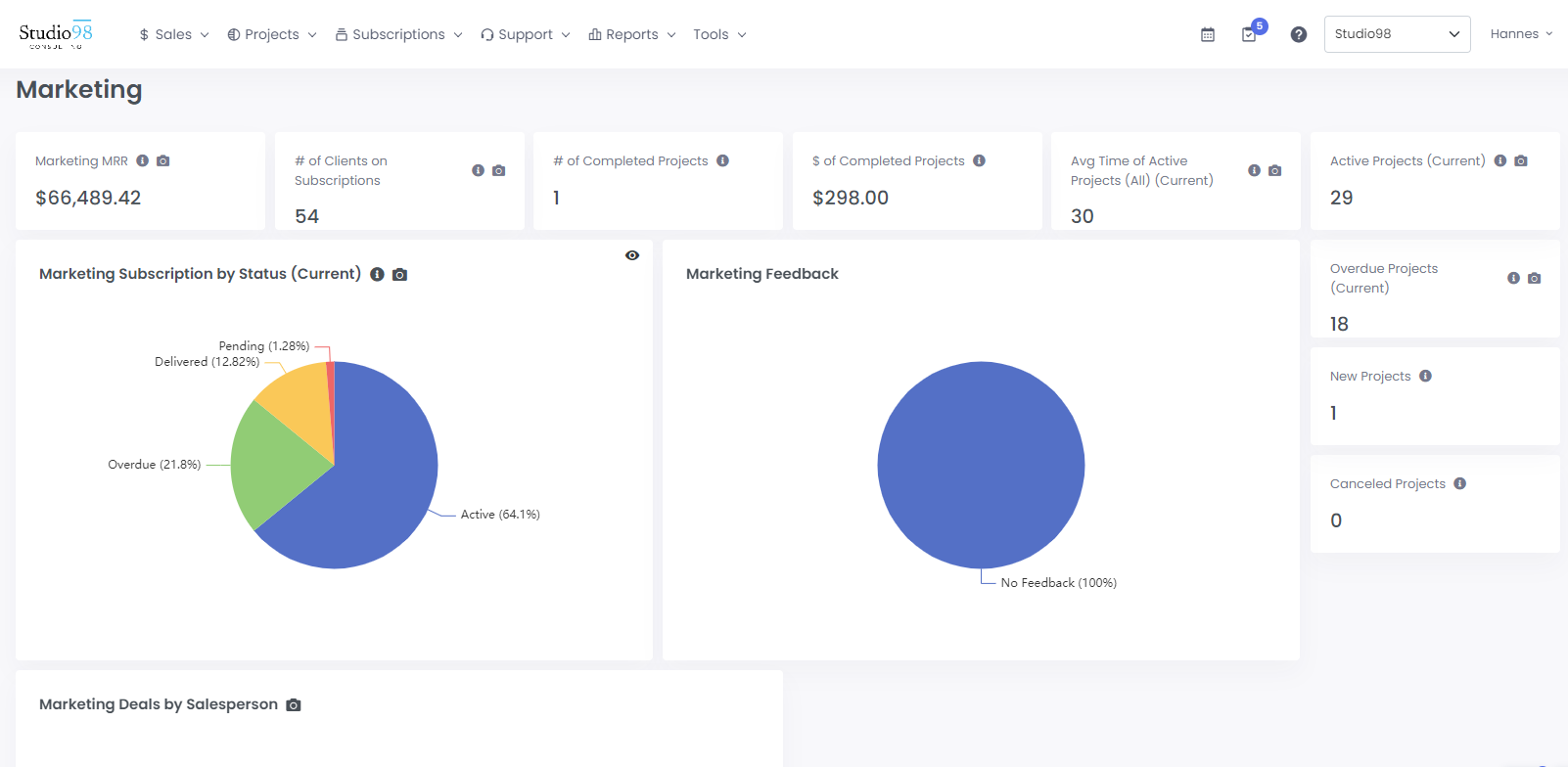1568x767 pixels.
Task: Click the help question mark icon
Action: tap(1299, 34)
